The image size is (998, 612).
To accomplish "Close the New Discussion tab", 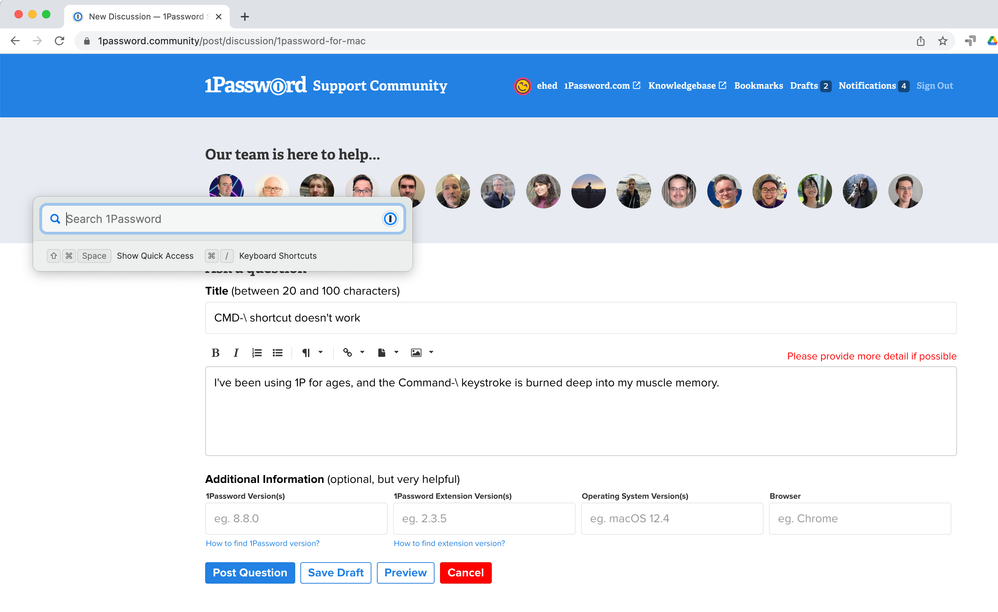I will [218, 17].
